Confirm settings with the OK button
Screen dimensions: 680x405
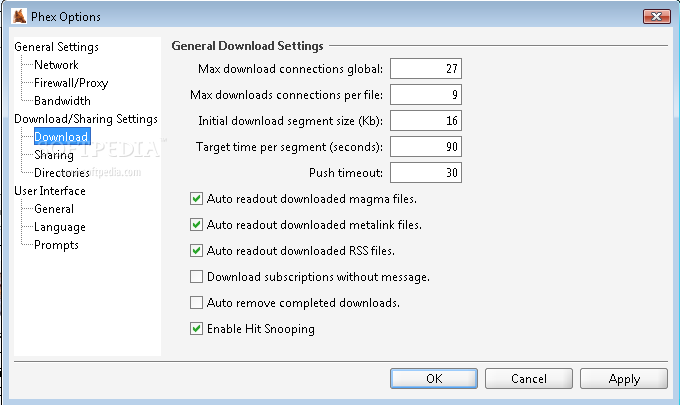[434, 379]
